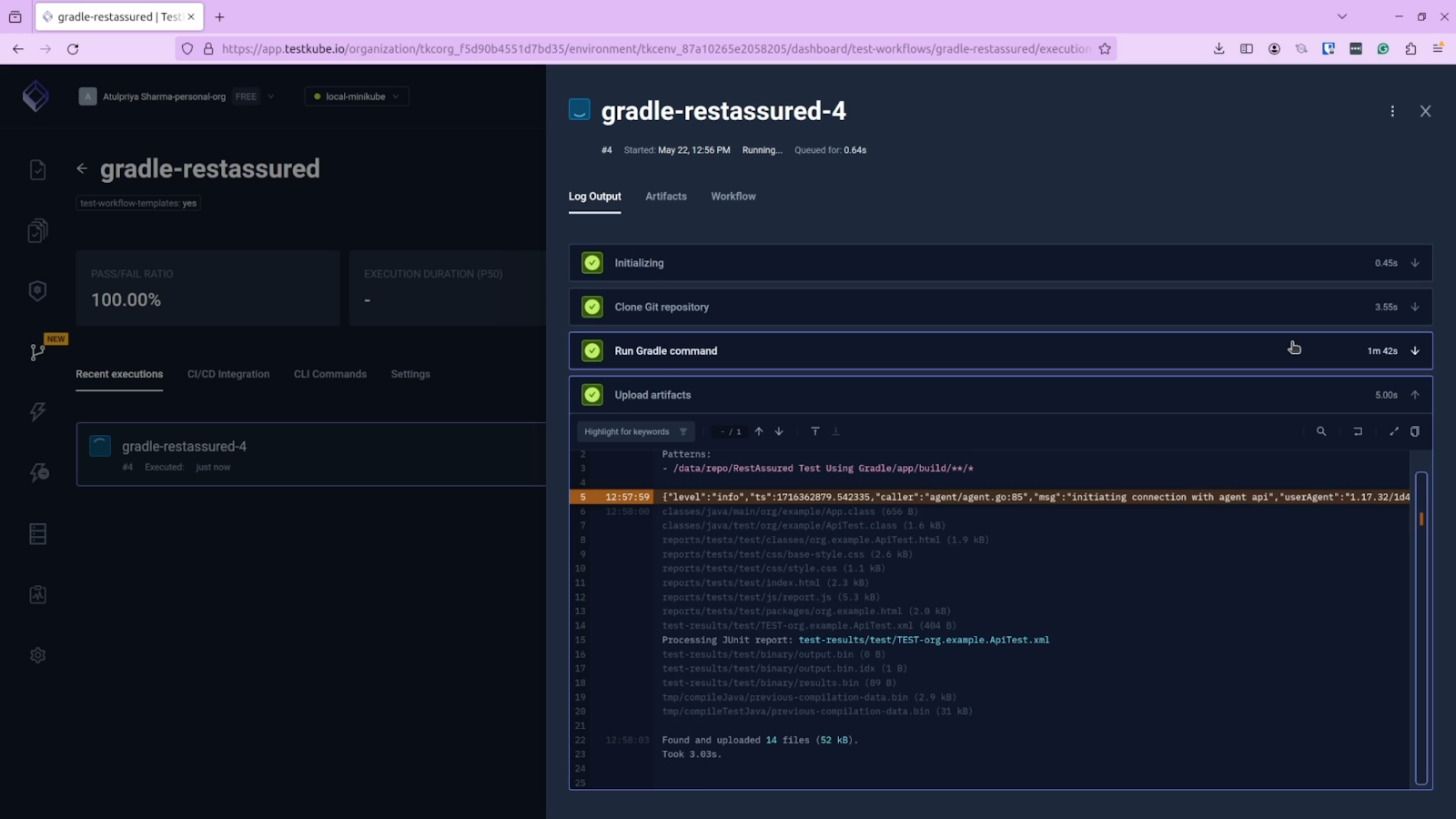Image resolution: width=1456 pixels, height=819 pixels.
Task: Search within the log output
Action: 1321,431
